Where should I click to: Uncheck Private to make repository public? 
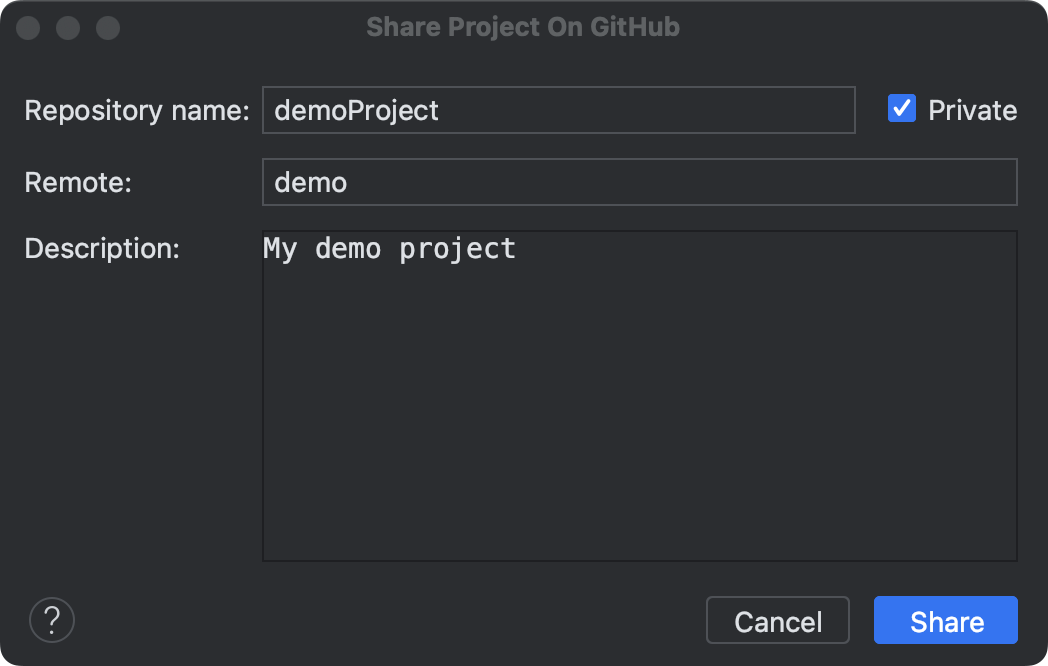point(902,109)
